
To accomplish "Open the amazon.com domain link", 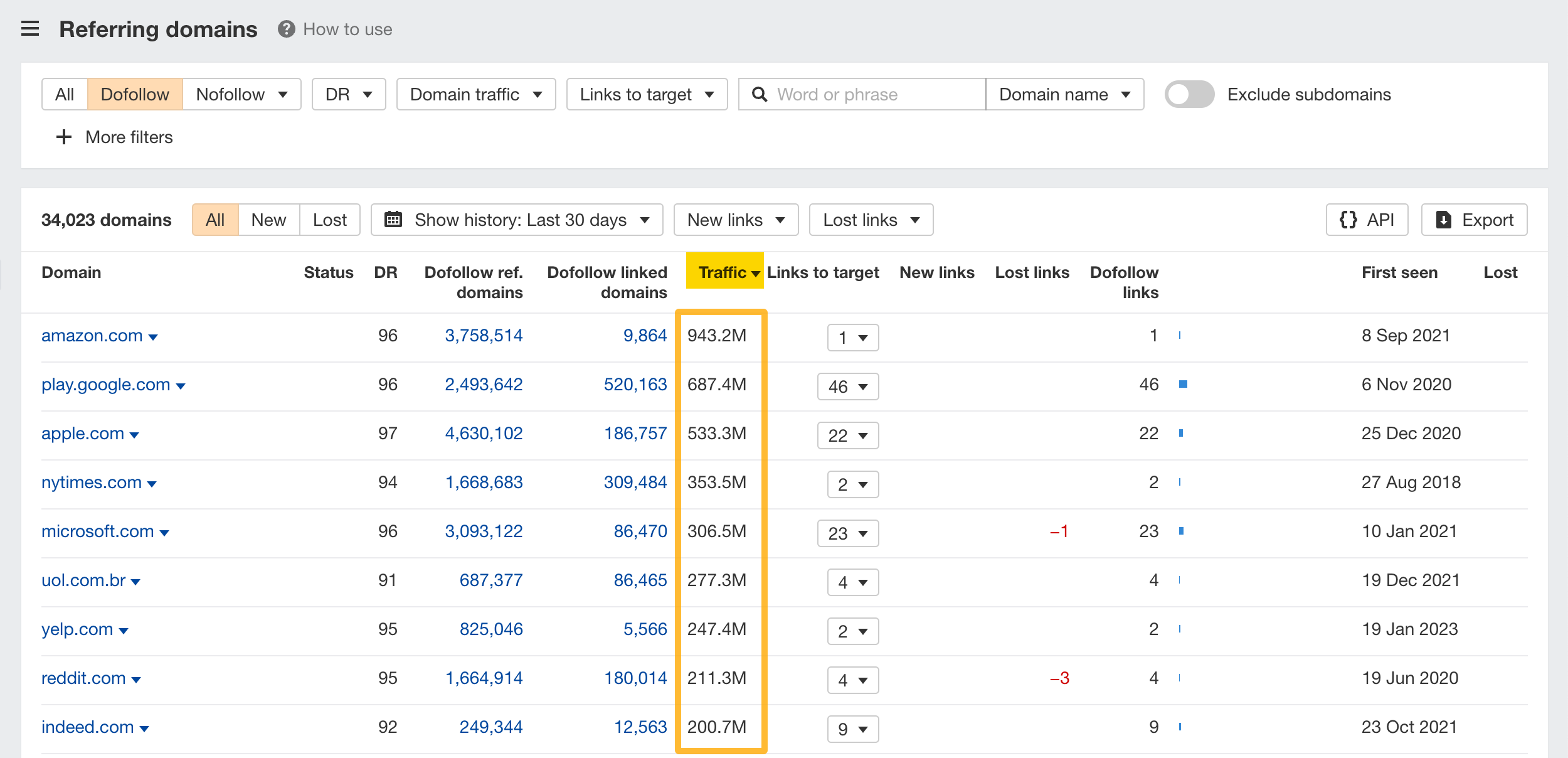I will 92,336.
